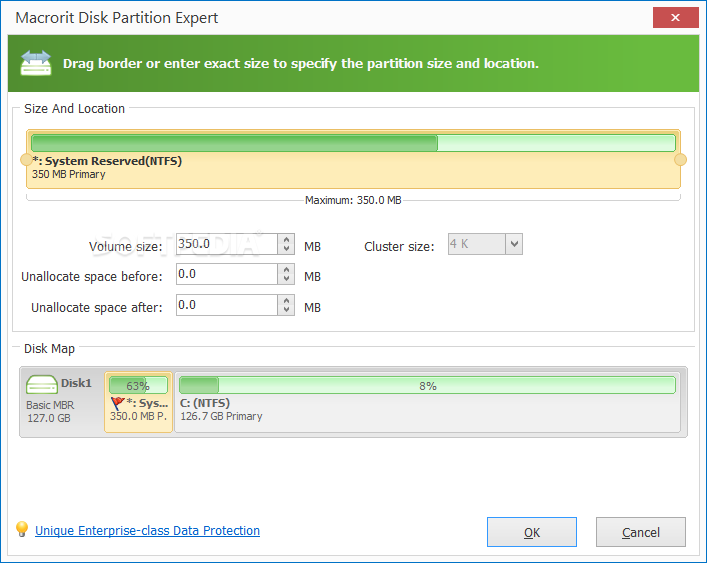The width and height of the screenshot is (707, 563).
Task: Select the System Reserved partition in Disk Map
Action: [138, 402]
